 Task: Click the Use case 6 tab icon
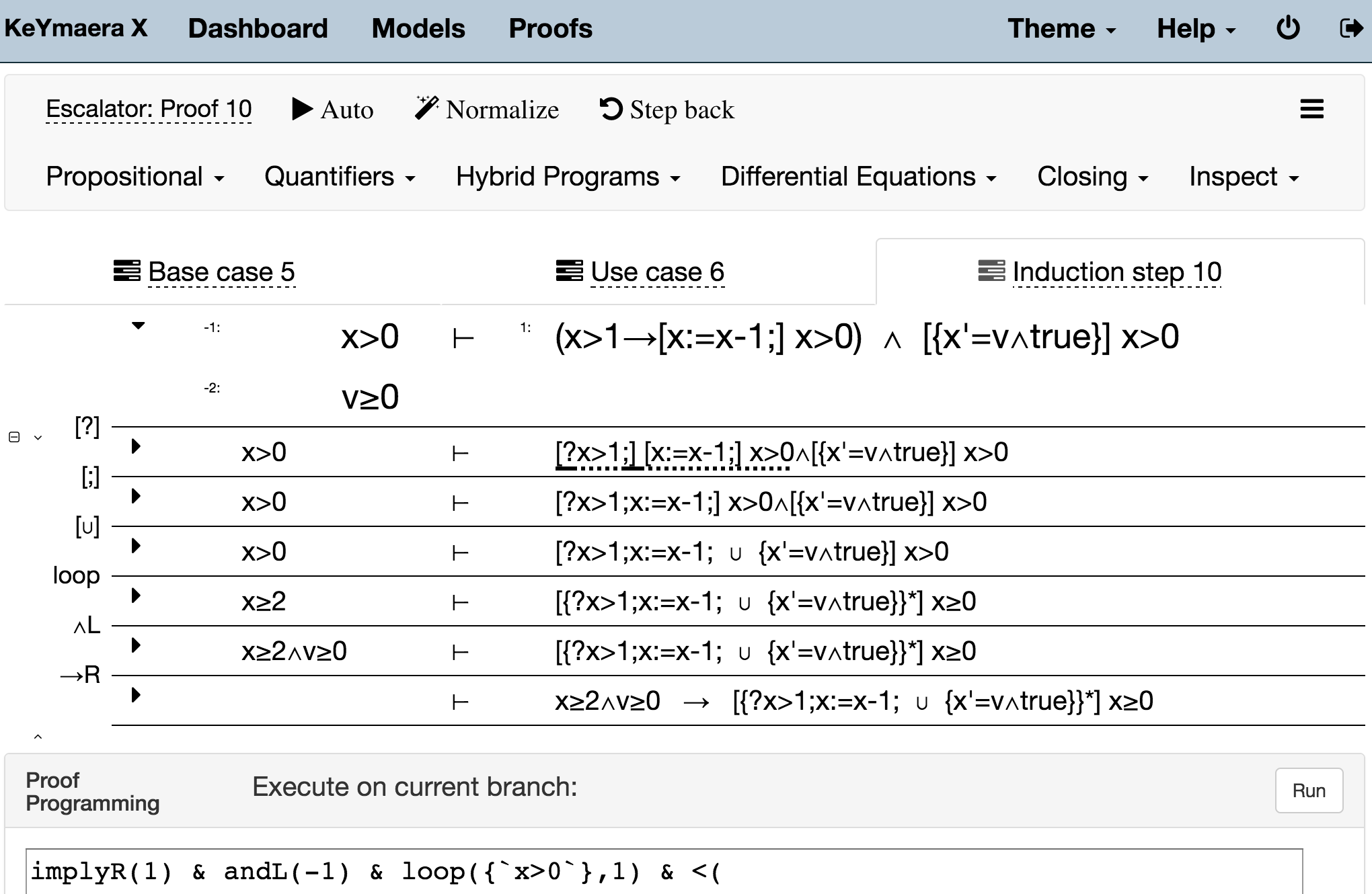(x=569, y=271)
